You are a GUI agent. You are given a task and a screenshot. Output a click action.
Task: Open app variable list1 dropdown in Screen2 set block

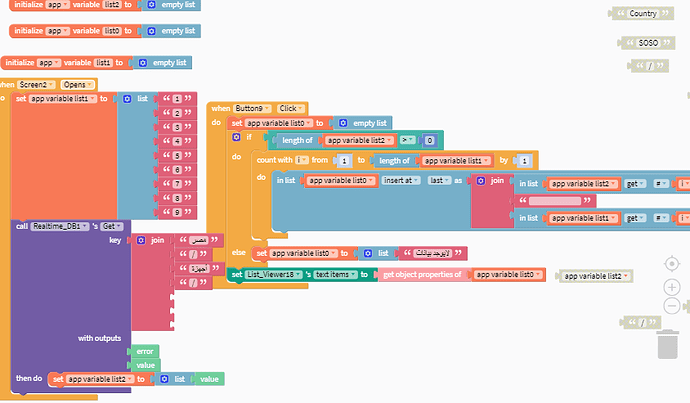[63, 99]
